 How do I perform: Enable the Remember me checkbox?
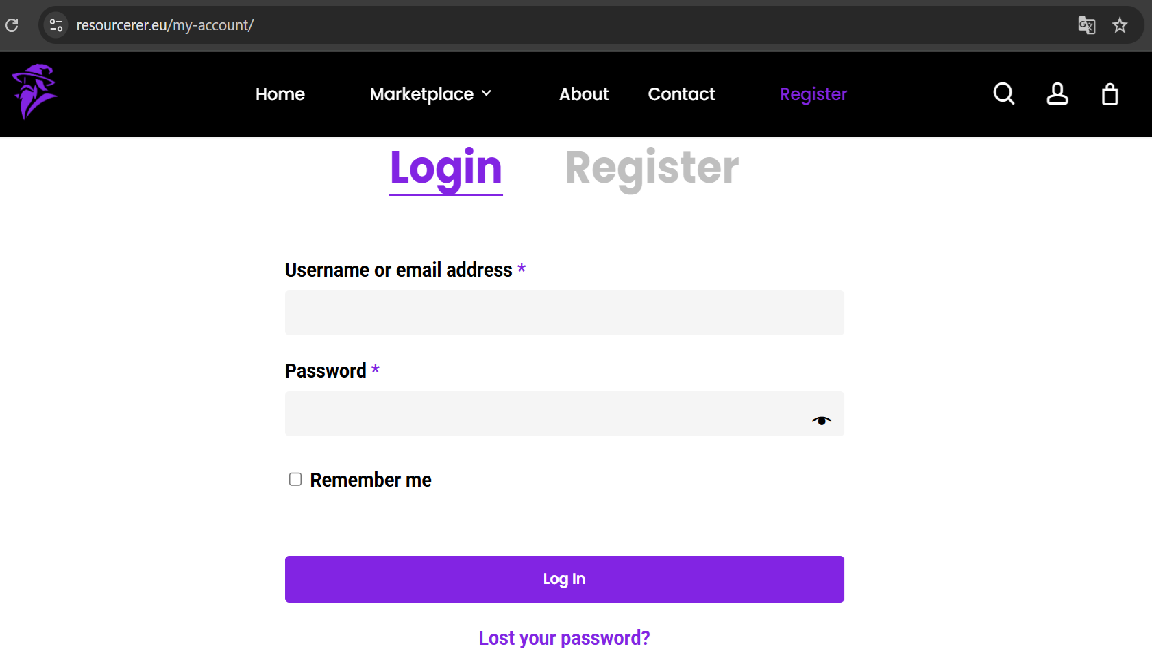(295, 480)
